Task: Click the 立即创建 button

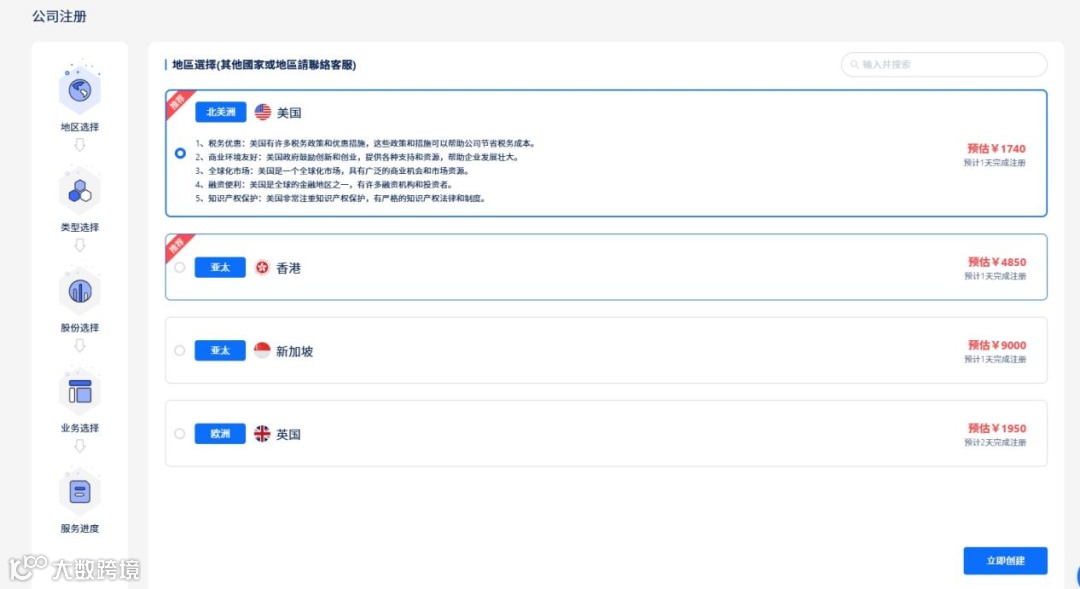Action: pos(1005,561)
